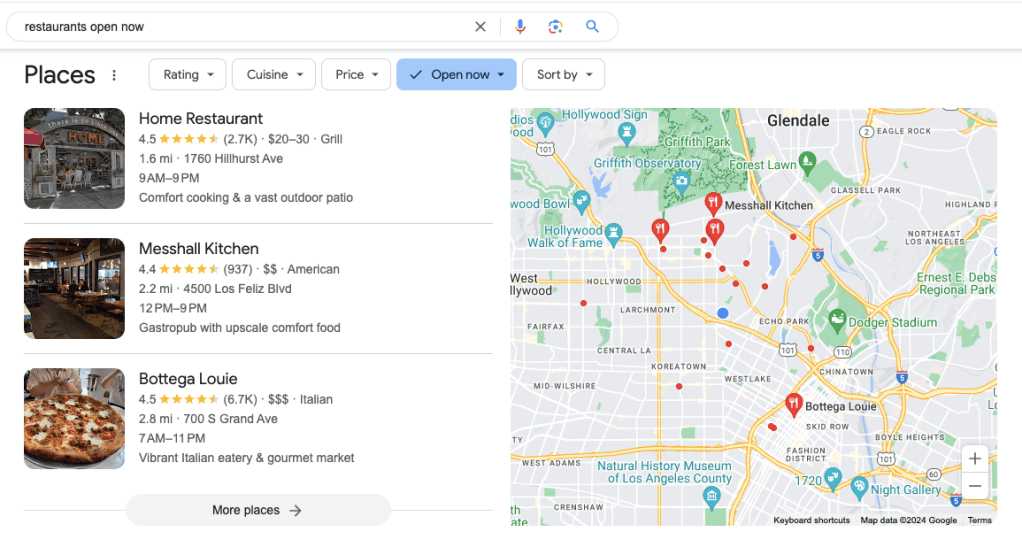Select the Hollywood Bowl map marker
1022x555 pixels.
(581, 201)
